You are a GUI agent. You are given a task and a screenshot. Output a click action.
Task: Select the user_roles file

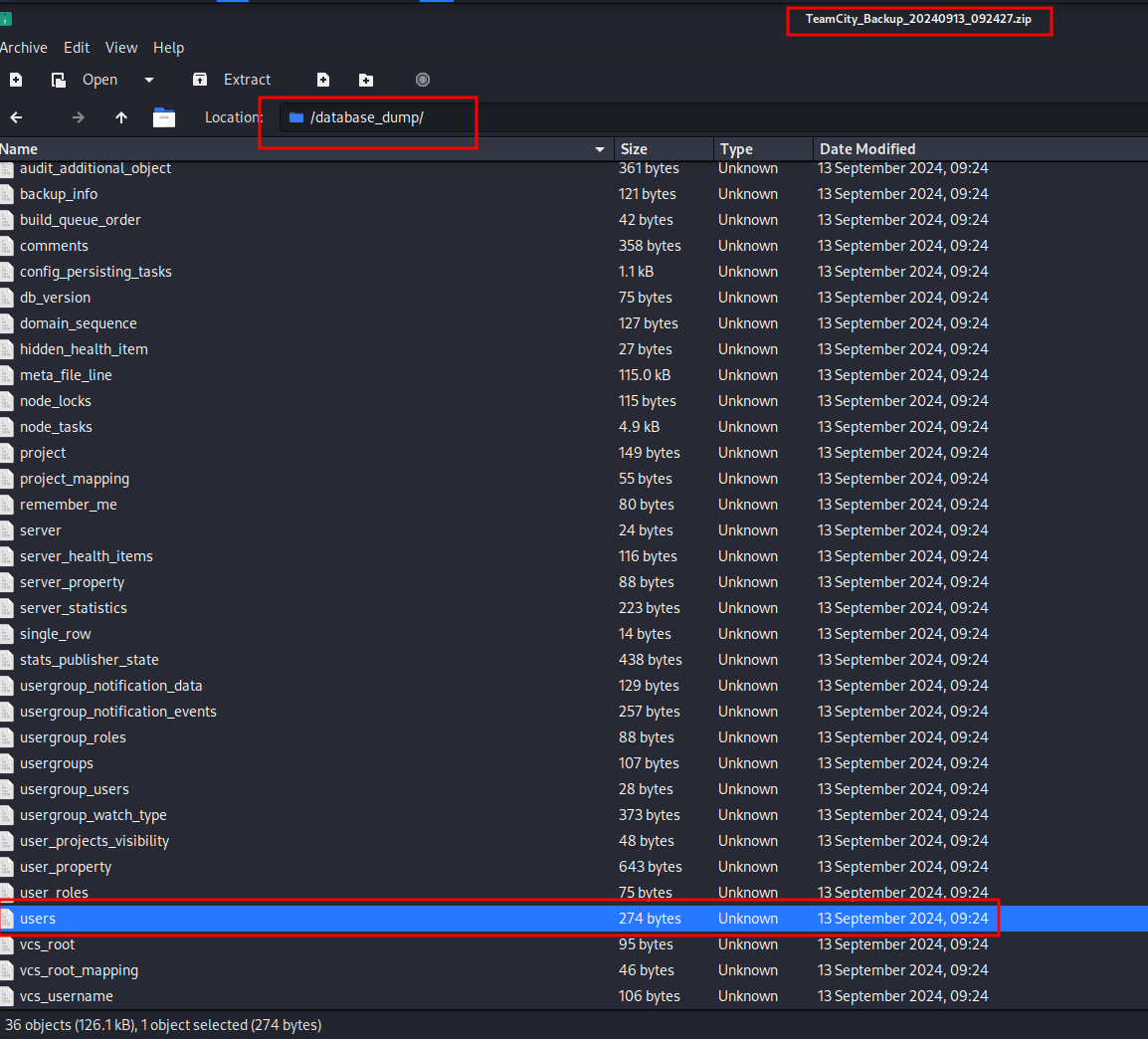click(x=574, y=893)
